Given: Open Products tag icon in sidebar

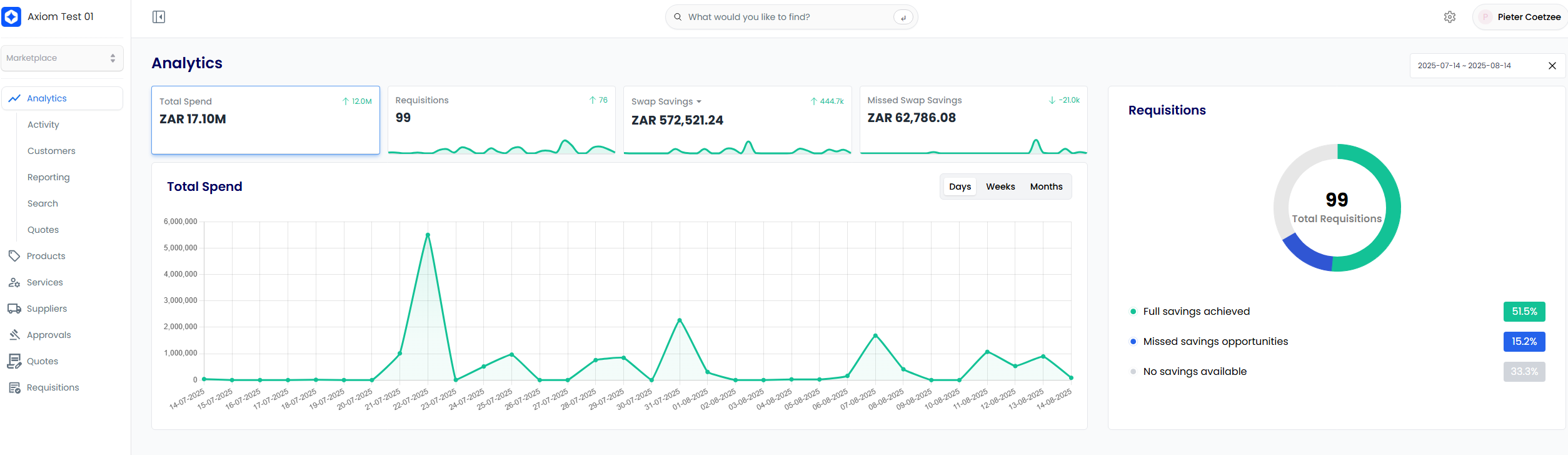Looking at the screenshot, I should pos(14,256).
